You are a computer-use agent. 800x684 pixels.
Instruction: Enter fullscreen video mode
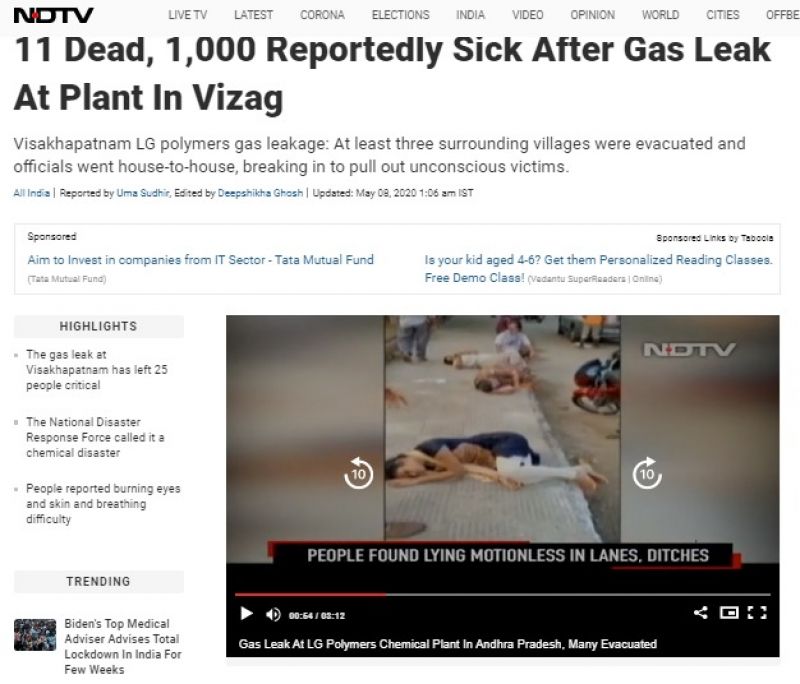coord(757,612)
